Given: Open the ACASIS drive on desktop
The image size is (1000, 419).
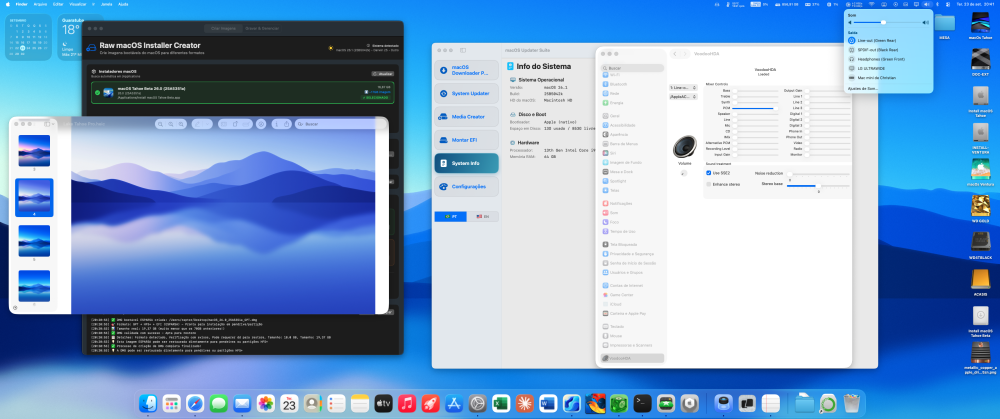Looking at the screenshot, I should tap(980, 279).
